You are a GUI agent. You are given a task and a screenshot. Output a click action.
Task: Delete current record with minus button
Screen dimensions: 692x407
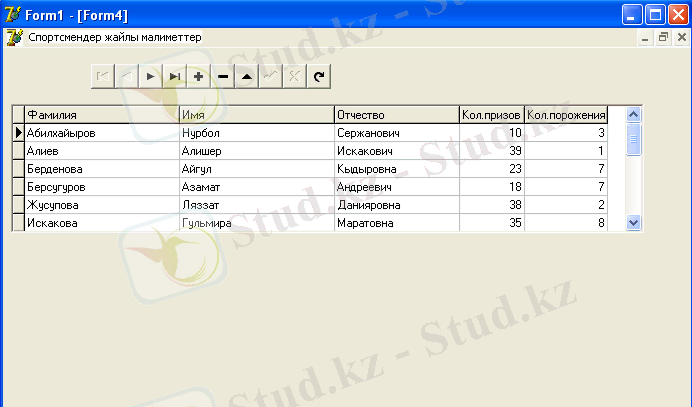(223, 76)
